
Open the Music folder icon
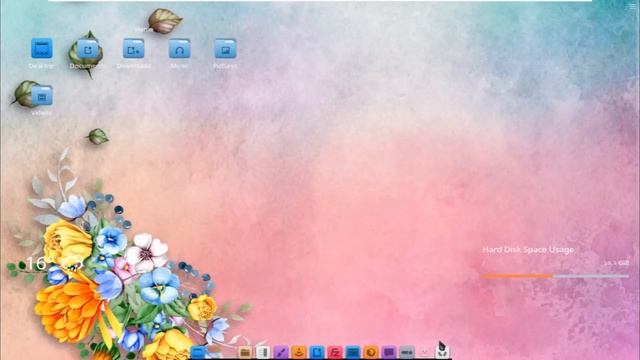pos(180,49)
